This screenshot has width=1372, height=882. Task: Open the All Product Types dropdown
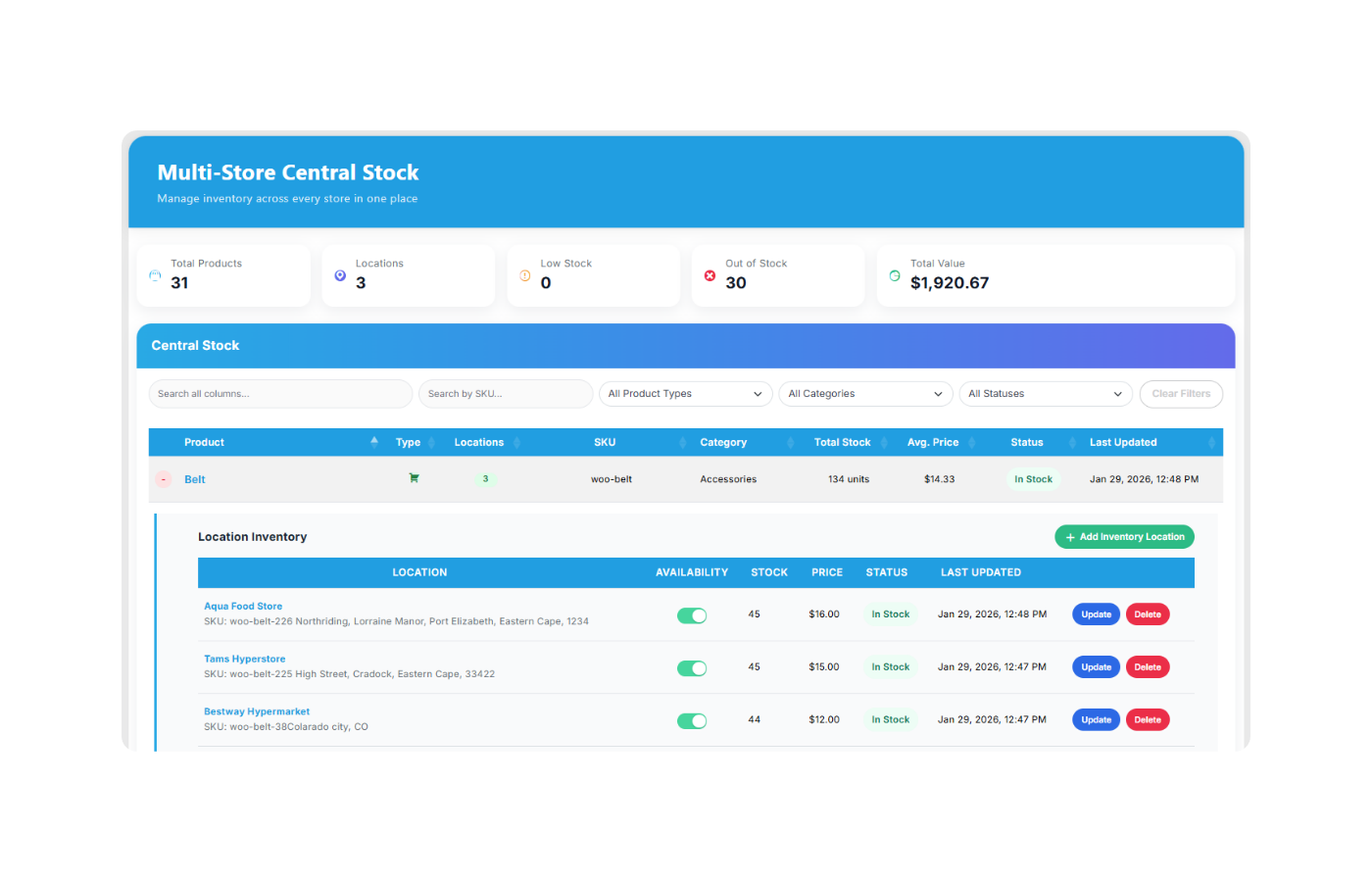tap(685, 393)
